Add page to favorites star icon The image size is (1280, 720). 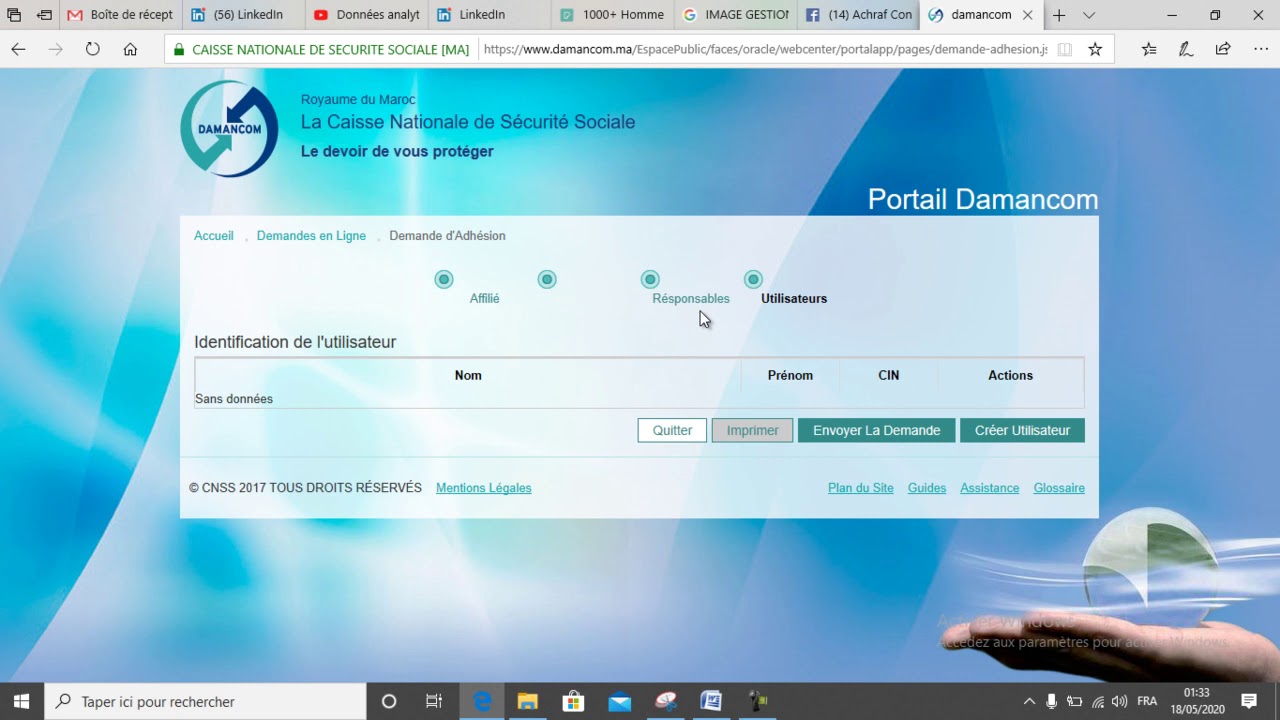[x=1095, y=49]
